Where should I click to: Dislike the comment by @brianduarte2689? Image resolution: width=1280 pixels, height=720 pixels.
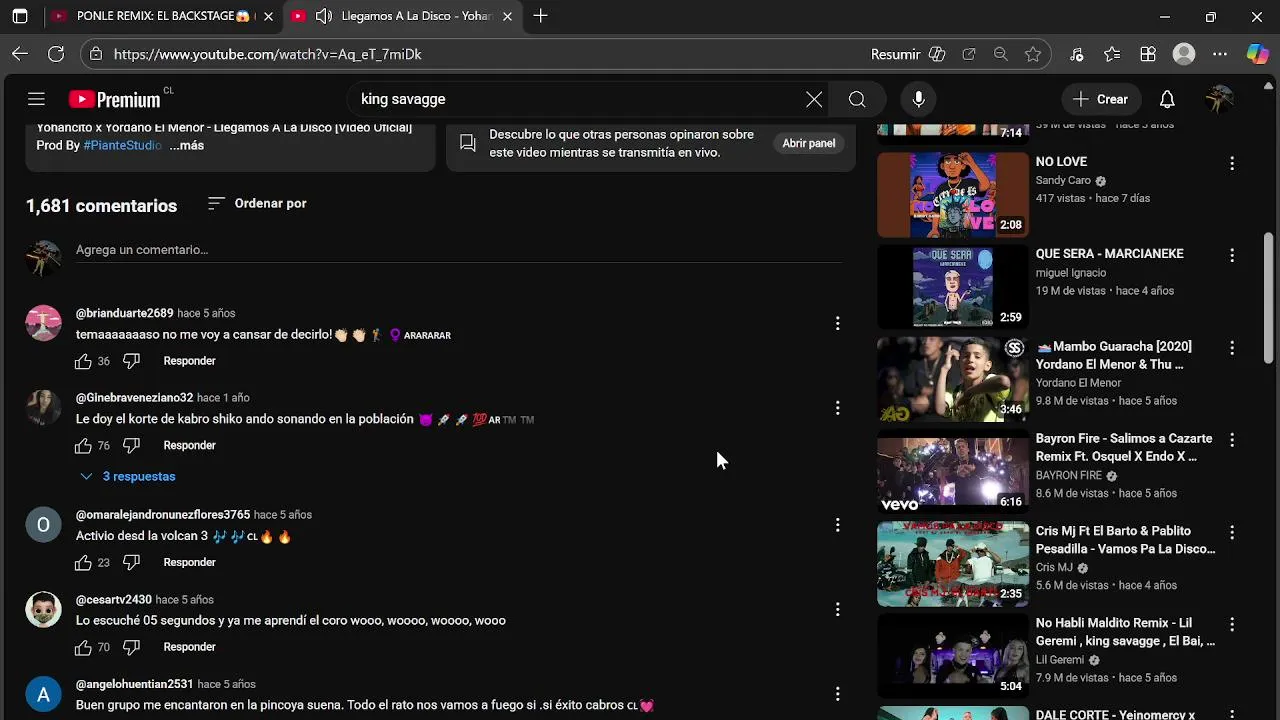[131, 361]
